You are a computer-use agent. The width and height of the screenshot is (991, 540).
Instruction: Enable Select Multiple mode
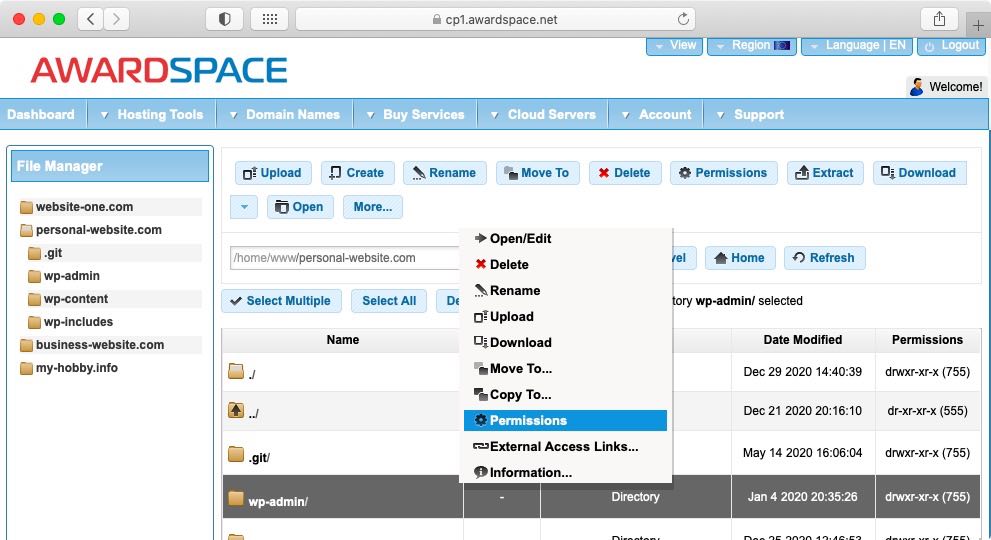pos(281,301)
